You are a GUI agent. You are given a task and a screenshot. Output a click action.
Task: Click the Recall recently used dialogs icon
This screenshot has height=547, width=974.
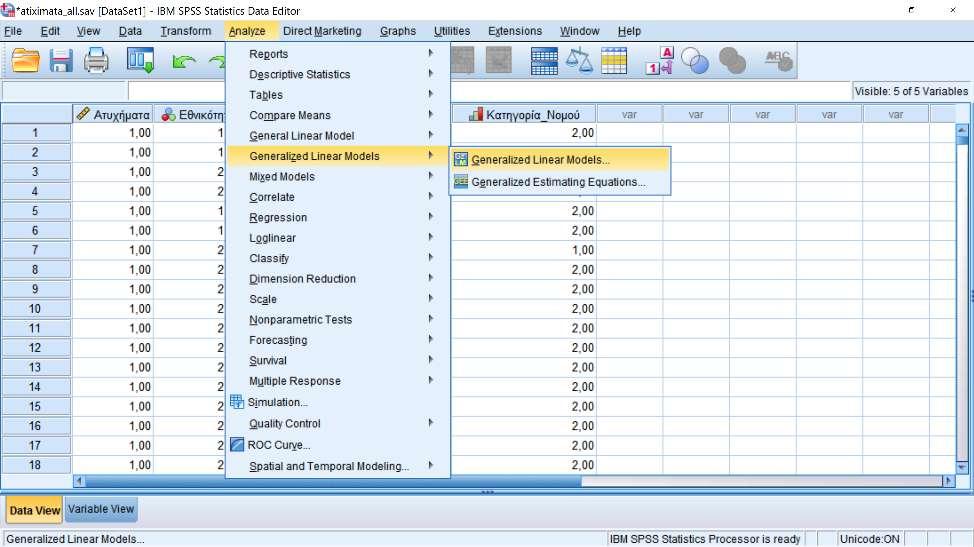(140, 61)
